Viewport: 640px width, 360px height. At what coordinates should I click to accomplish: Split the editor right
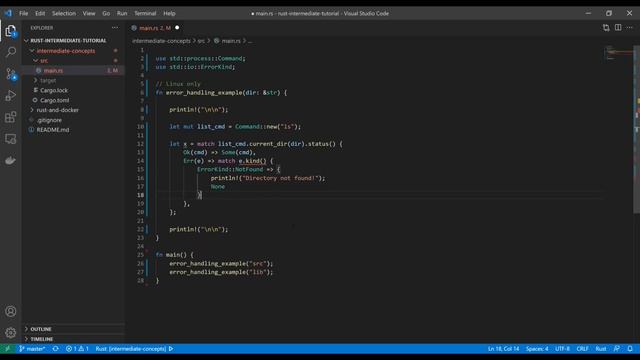618,28
